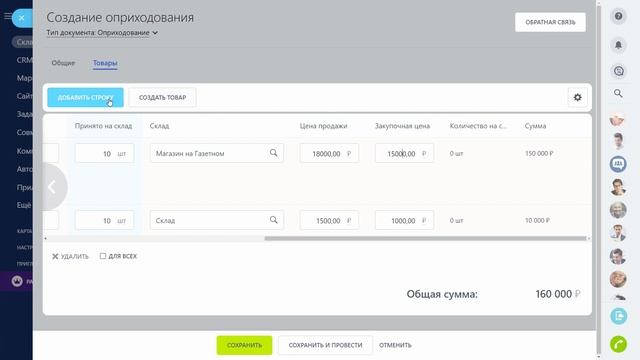The height and width of the screenshot is (360, 640).
Task: Click search icon in empty Склад field
Action: 273,220
